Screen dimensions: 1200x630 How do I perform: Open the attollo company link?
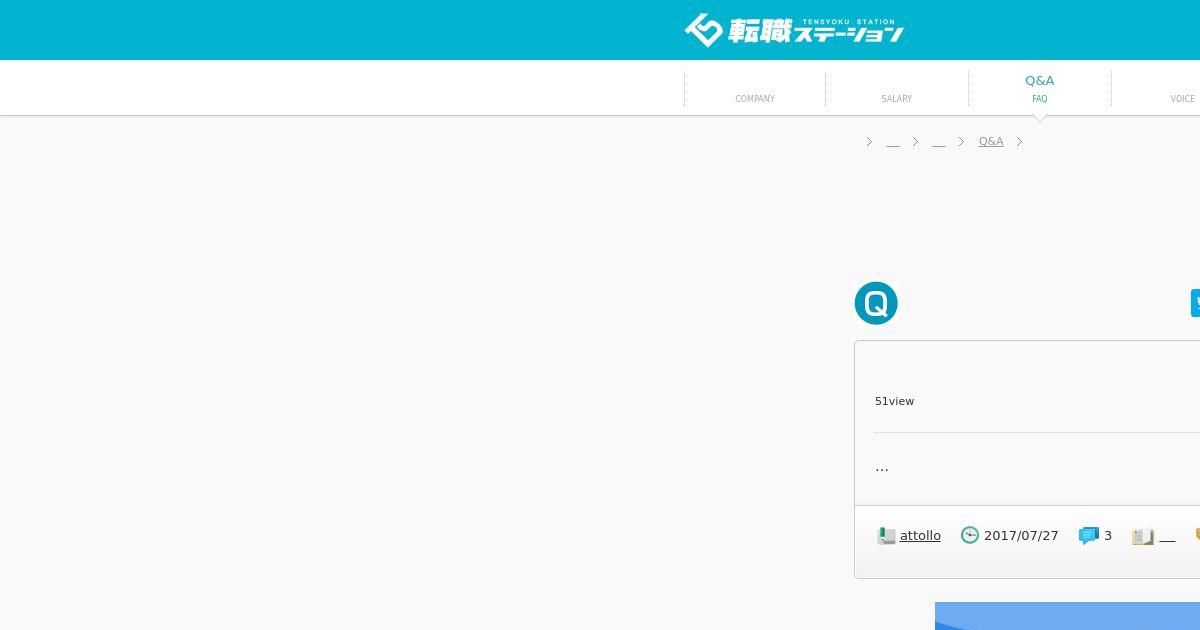(x=920, y=536)
